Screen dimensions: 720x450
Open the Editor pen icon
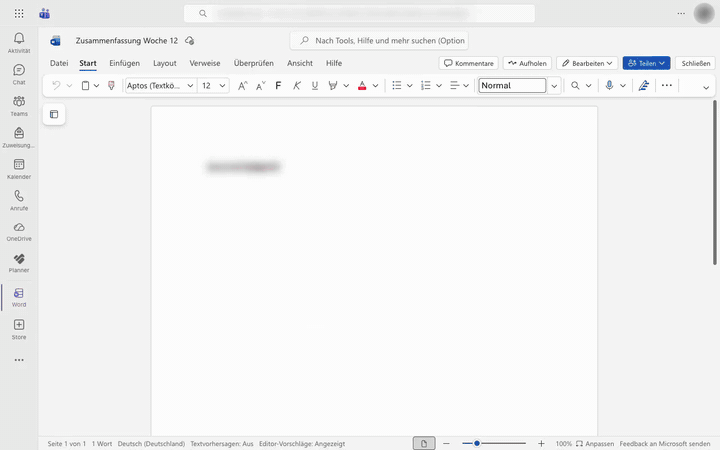(x=644, y=85)
